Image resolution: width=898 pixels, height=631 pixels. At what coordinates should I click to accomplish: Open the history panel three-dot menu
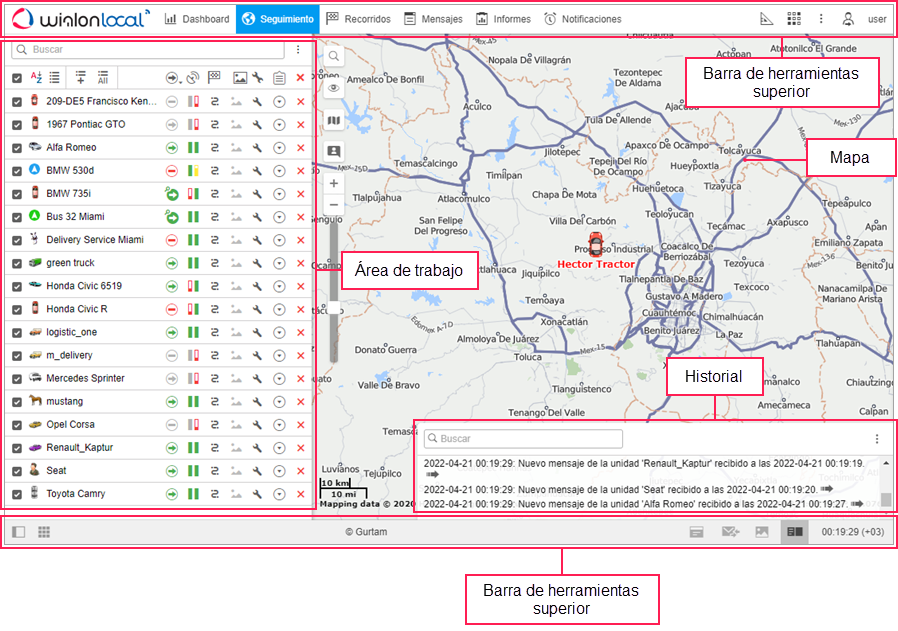[877, 439]
